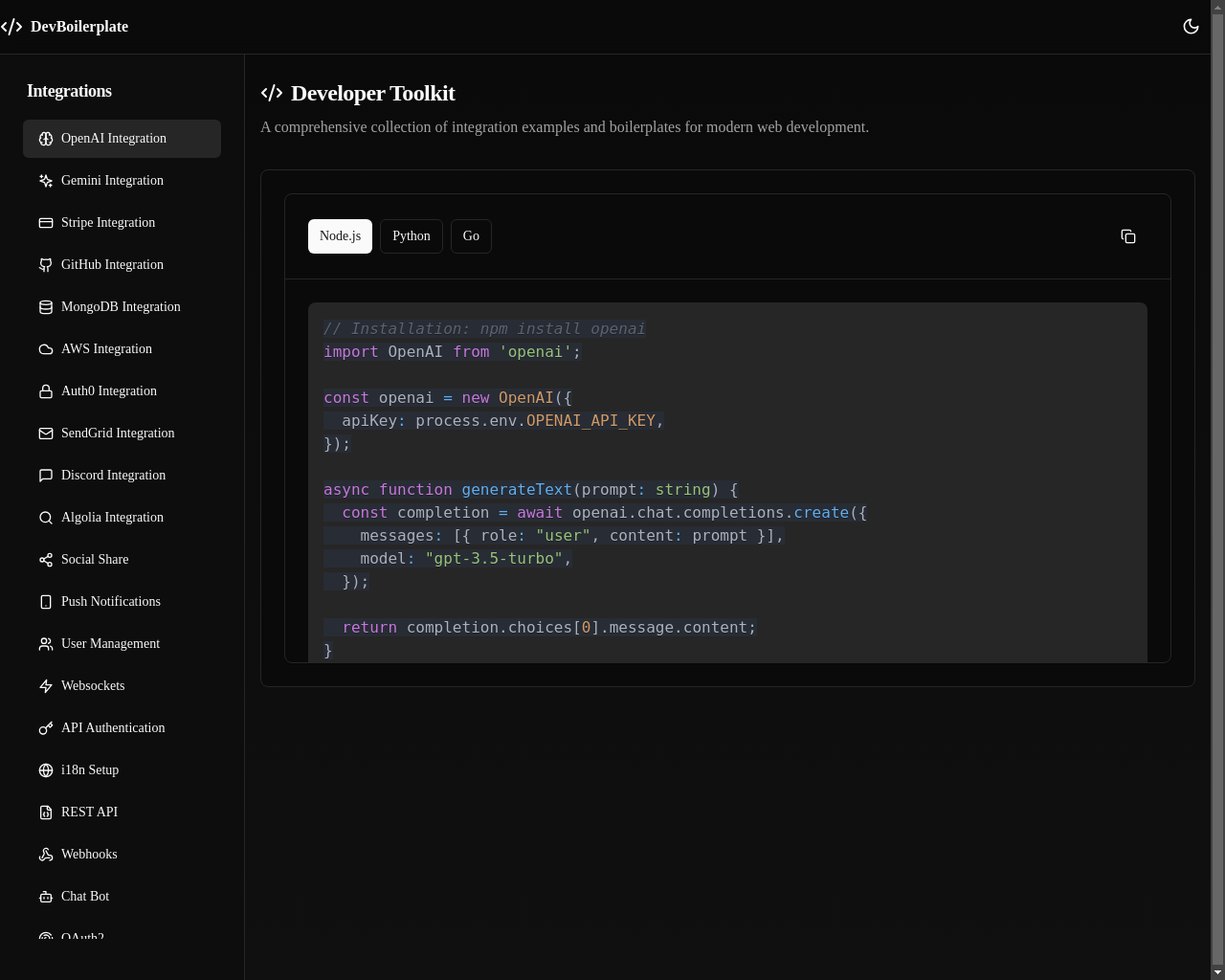Click the DevBoilerplate code logo icon
Image resolution: width=1225 pixels, height=980 pixels.
click(x=11, y=27)
